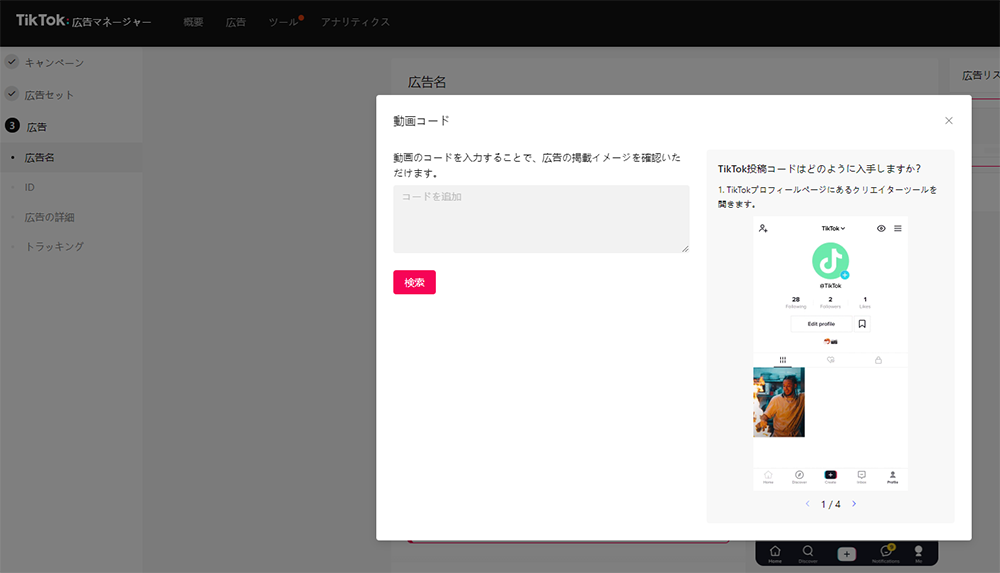Click the lock private tab in tutorial phone
Image resolution: width=1000 pixels, height=573 pixels.
878,360
